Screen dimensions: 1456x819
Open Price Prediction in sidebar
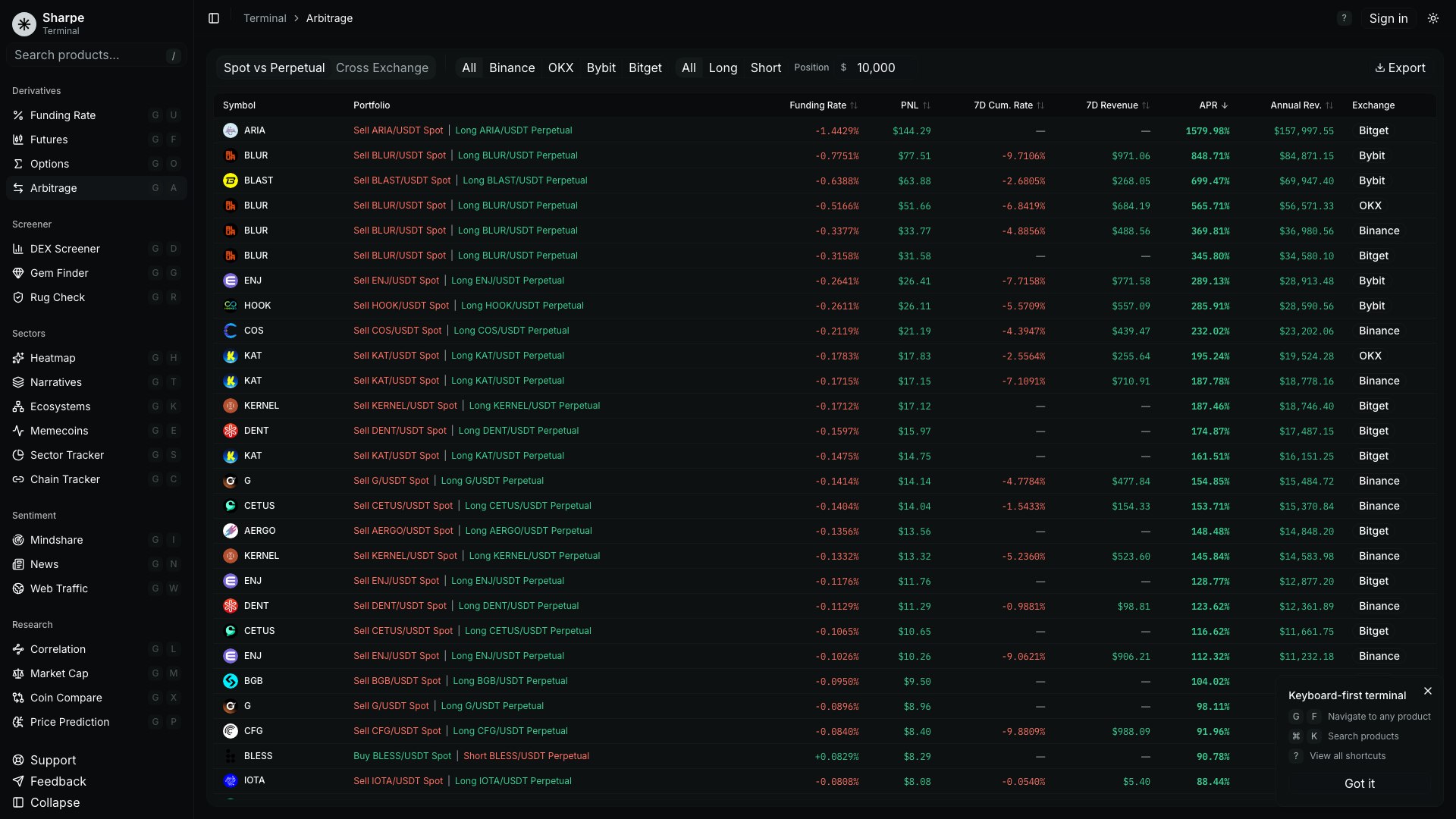click(70, 722)
